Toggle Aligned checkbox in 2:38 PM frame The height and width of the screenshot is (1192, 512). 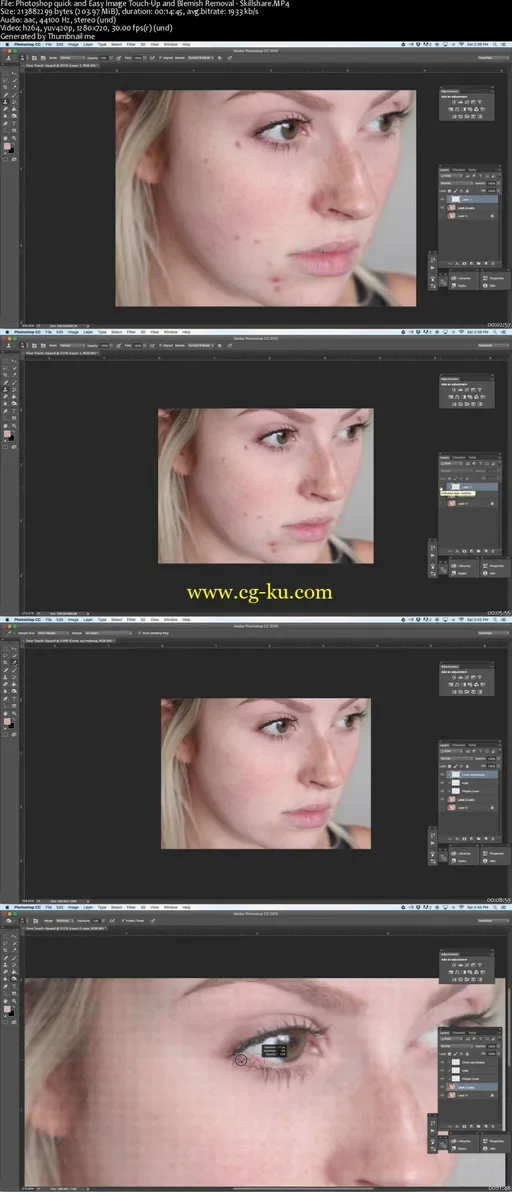pos(158,57)
